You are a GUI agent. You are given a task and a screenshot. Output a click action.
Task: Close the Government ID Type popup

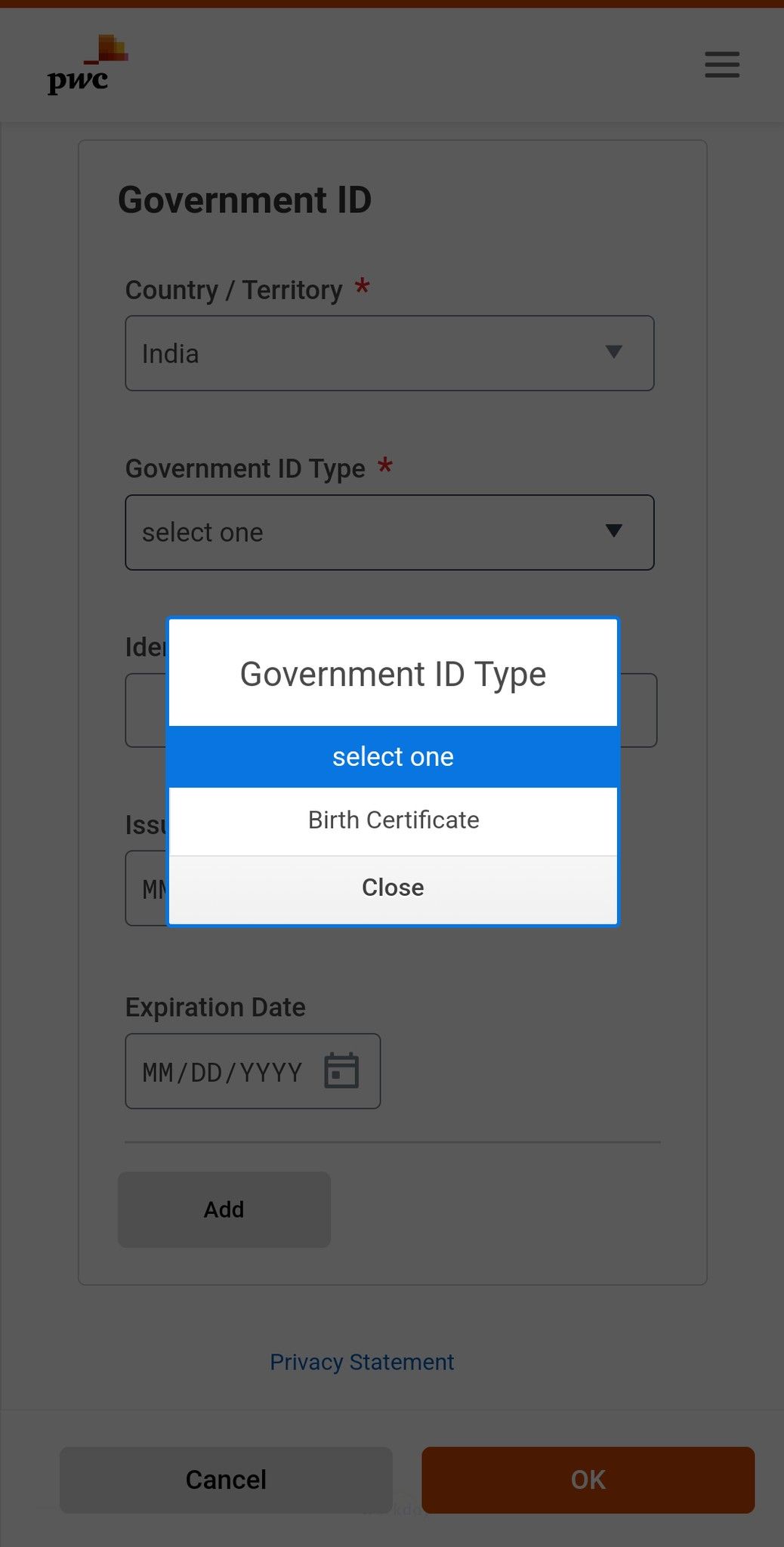pyautogui.click(x=392, y=887)
